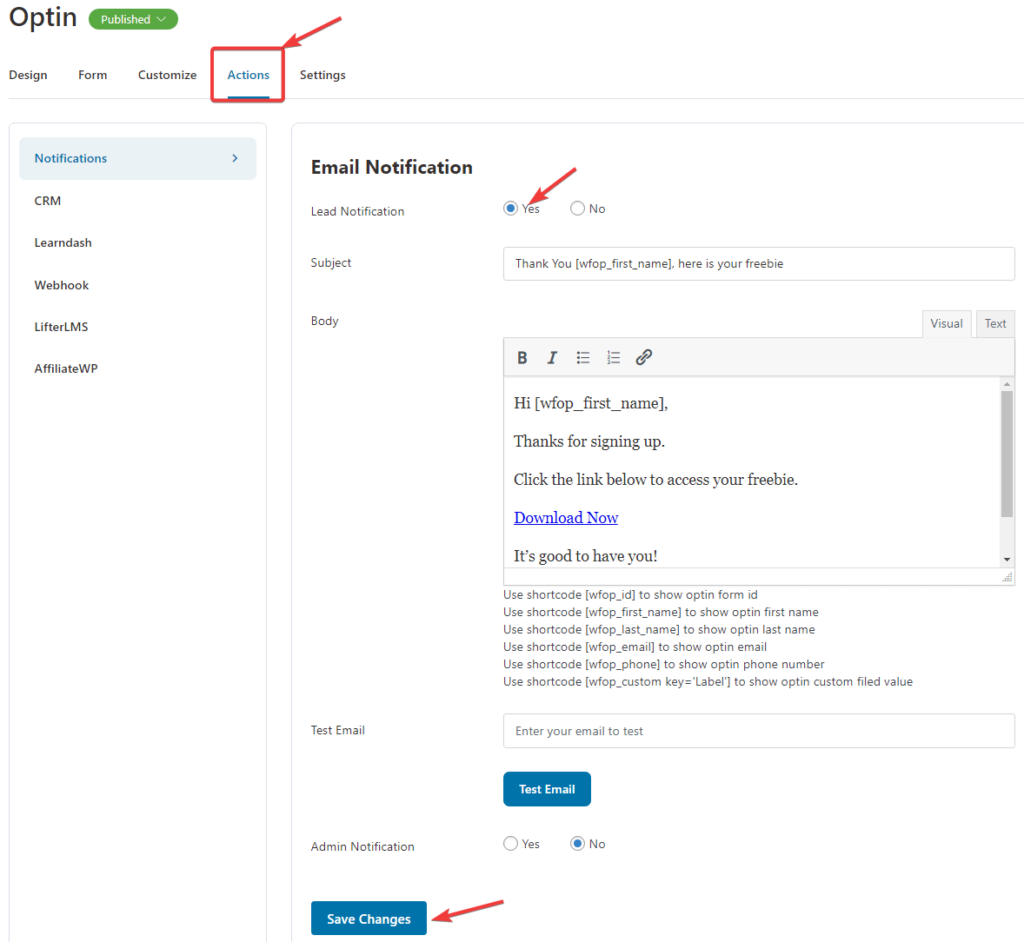Click the 'It's good to have you!' line

click(585, 556)
